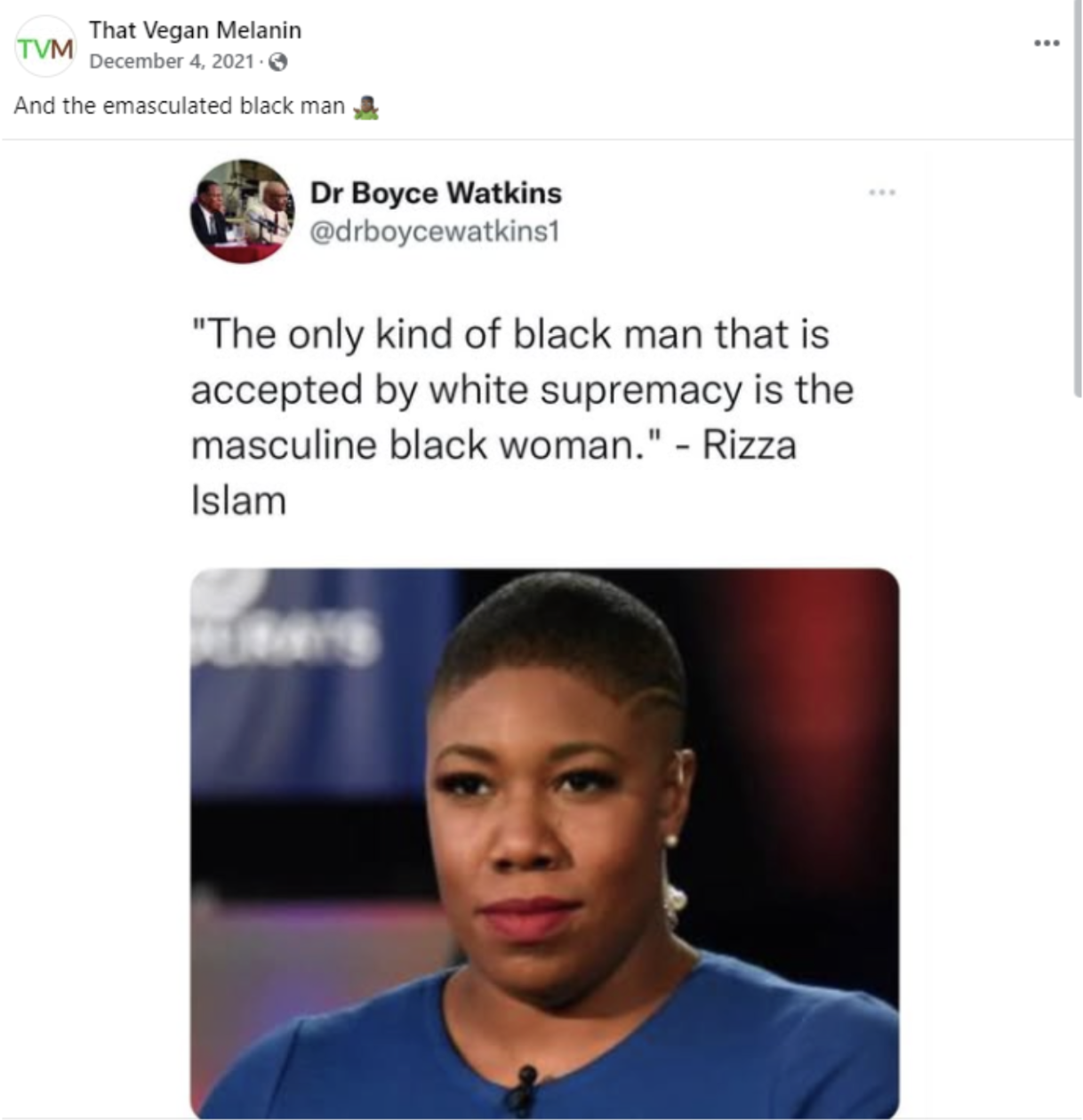Click the quoted tweet text about white supremacy
Image resolution: width=1083 pixels, height=1120 pixels.
click(x=522, y=389)
